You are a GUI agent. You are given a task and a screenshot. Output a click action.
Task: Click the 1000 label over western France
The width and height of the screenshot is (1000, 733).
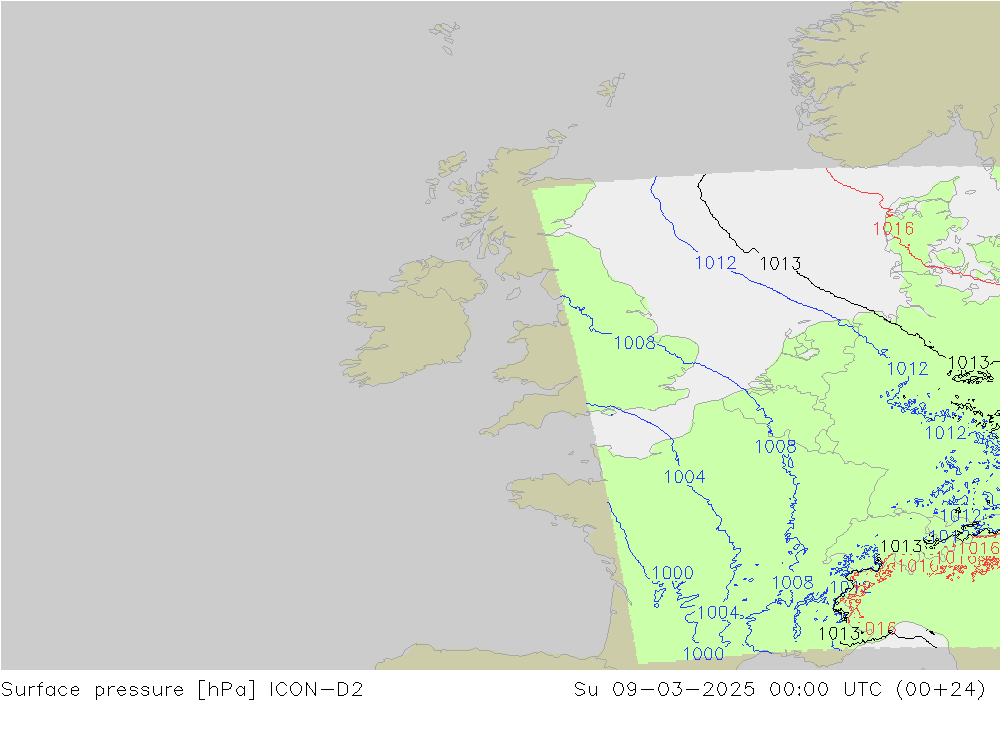(673, 573)
